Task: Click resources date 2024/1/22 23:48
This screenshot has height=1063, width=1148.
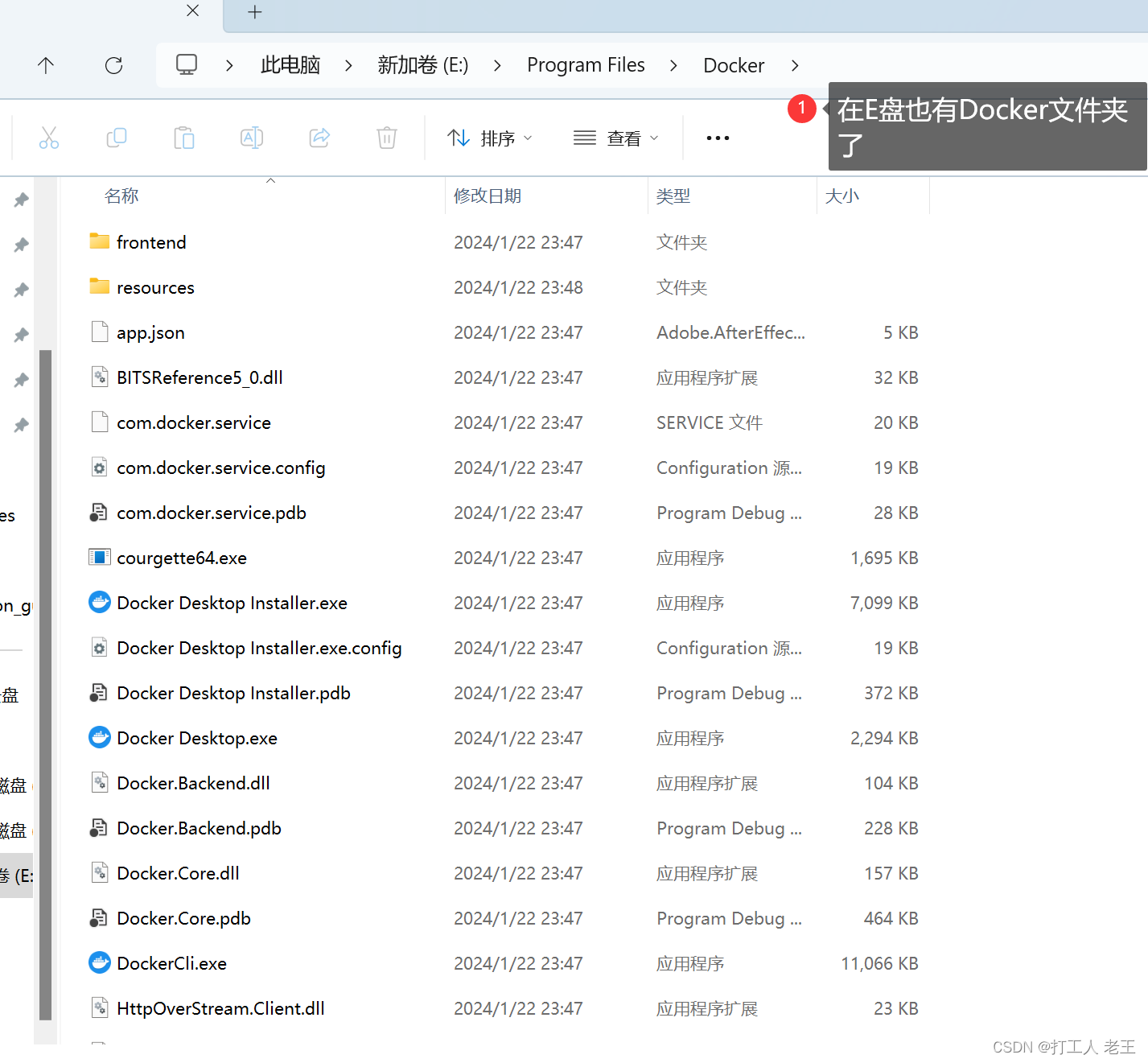Action: [x=518, y=287]
